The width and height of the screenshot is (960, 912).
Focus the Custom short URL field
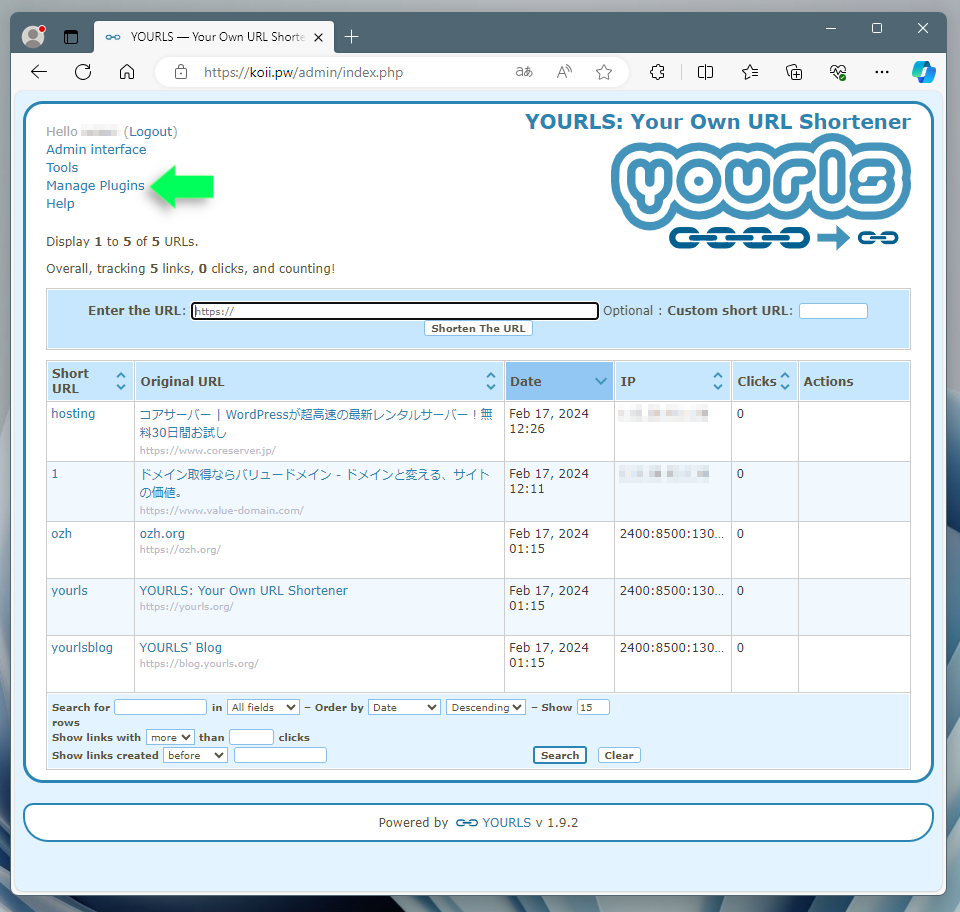click(x=833, y=311)
